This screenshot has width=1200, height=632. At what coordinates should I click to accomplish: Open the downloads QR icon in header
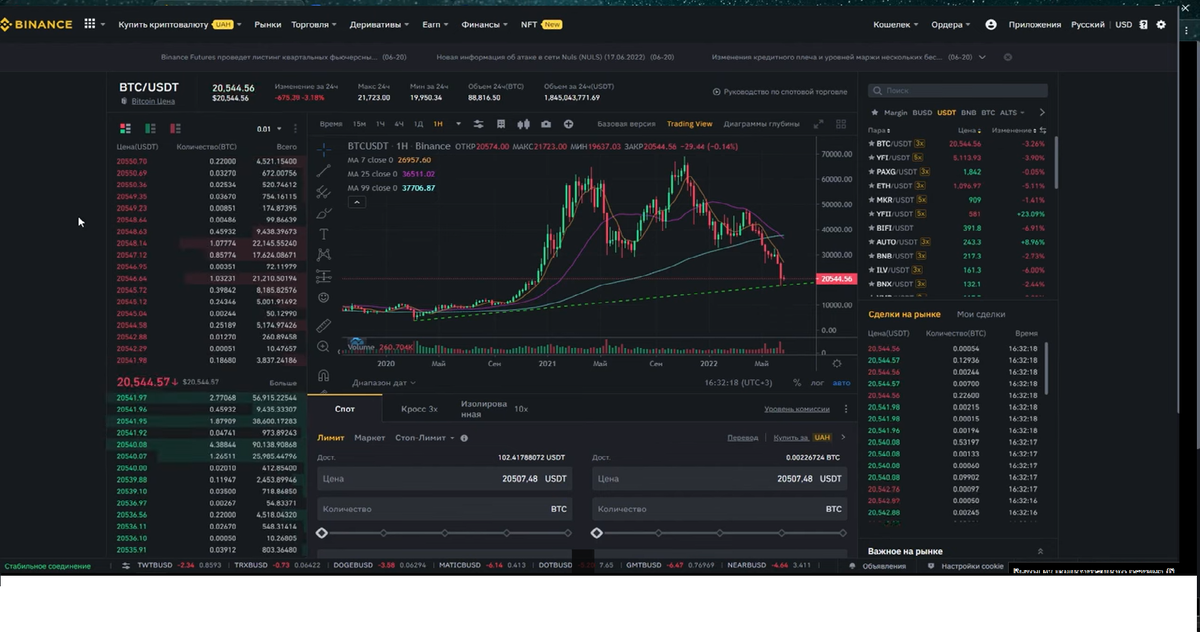click(1144, 24)
